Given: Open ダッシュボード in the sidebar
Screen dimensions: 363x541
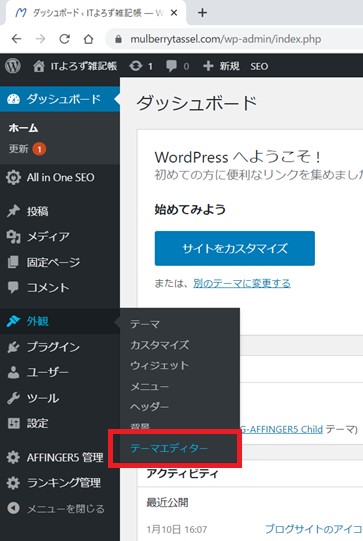Looking at the screenshot, I should click(x=60, y=99).
